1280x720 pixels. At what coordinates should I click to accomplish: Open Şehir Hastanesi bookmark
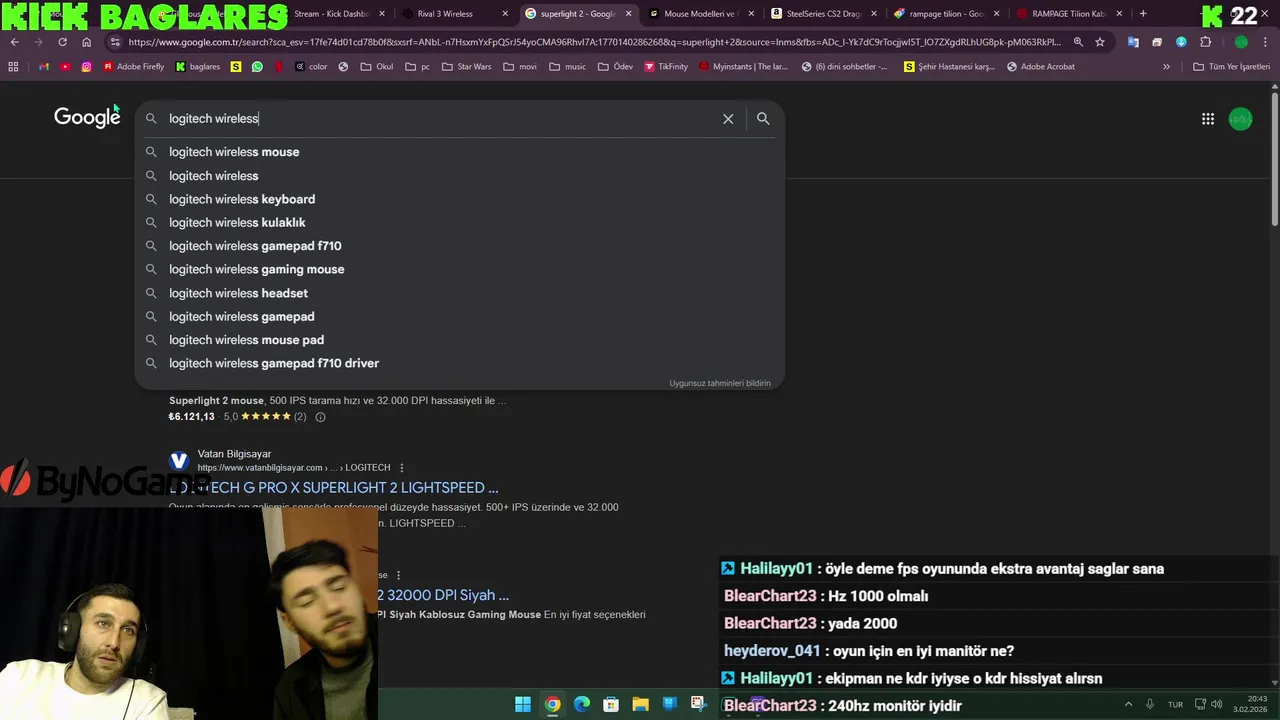click(949, 67)
